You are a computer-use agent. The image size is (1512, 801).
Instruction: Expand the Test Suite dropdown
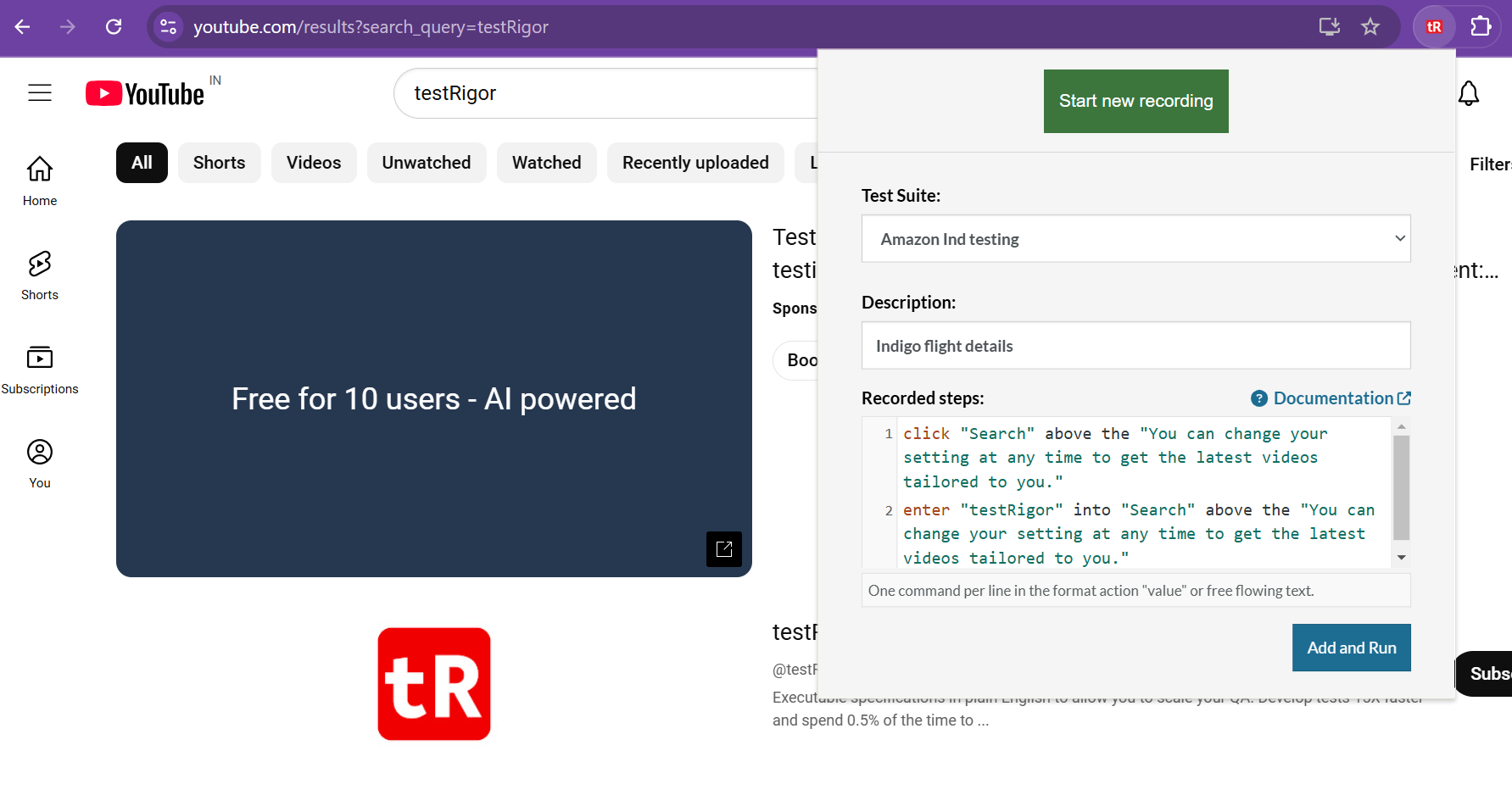pos(1135,239)
